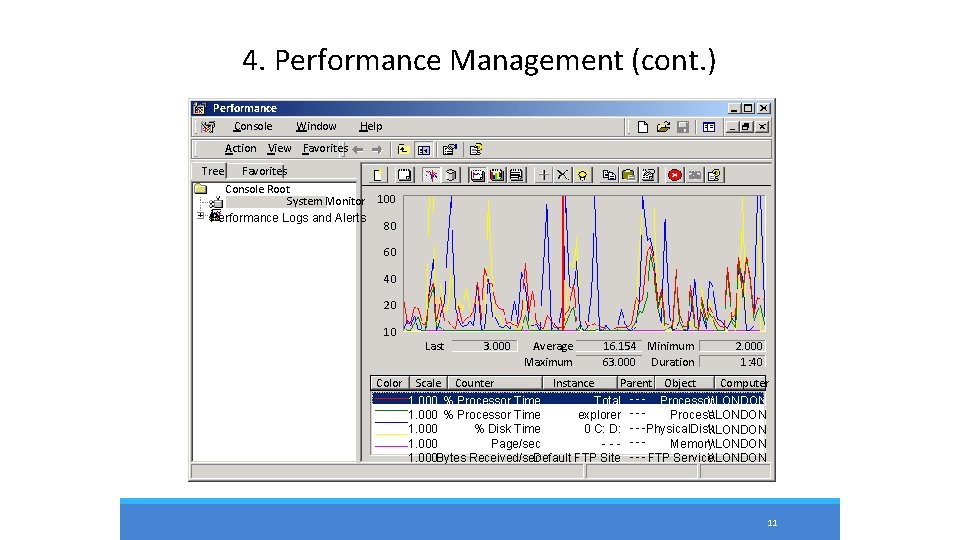
Task: Switch to View Chart icon
Action: (x=477, y=175)
